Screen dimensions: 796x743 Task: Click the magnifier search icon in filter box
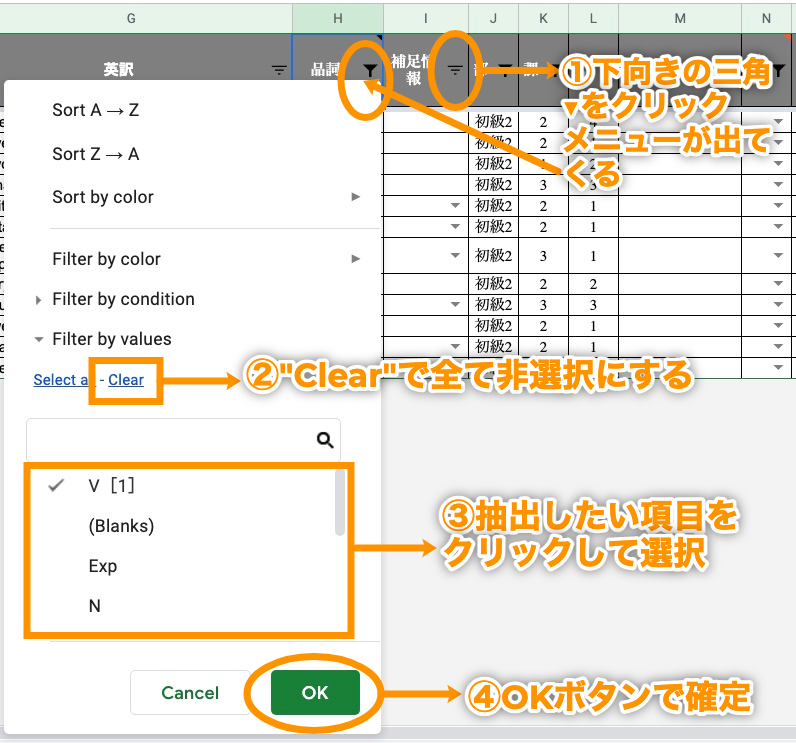coord(324,439)
